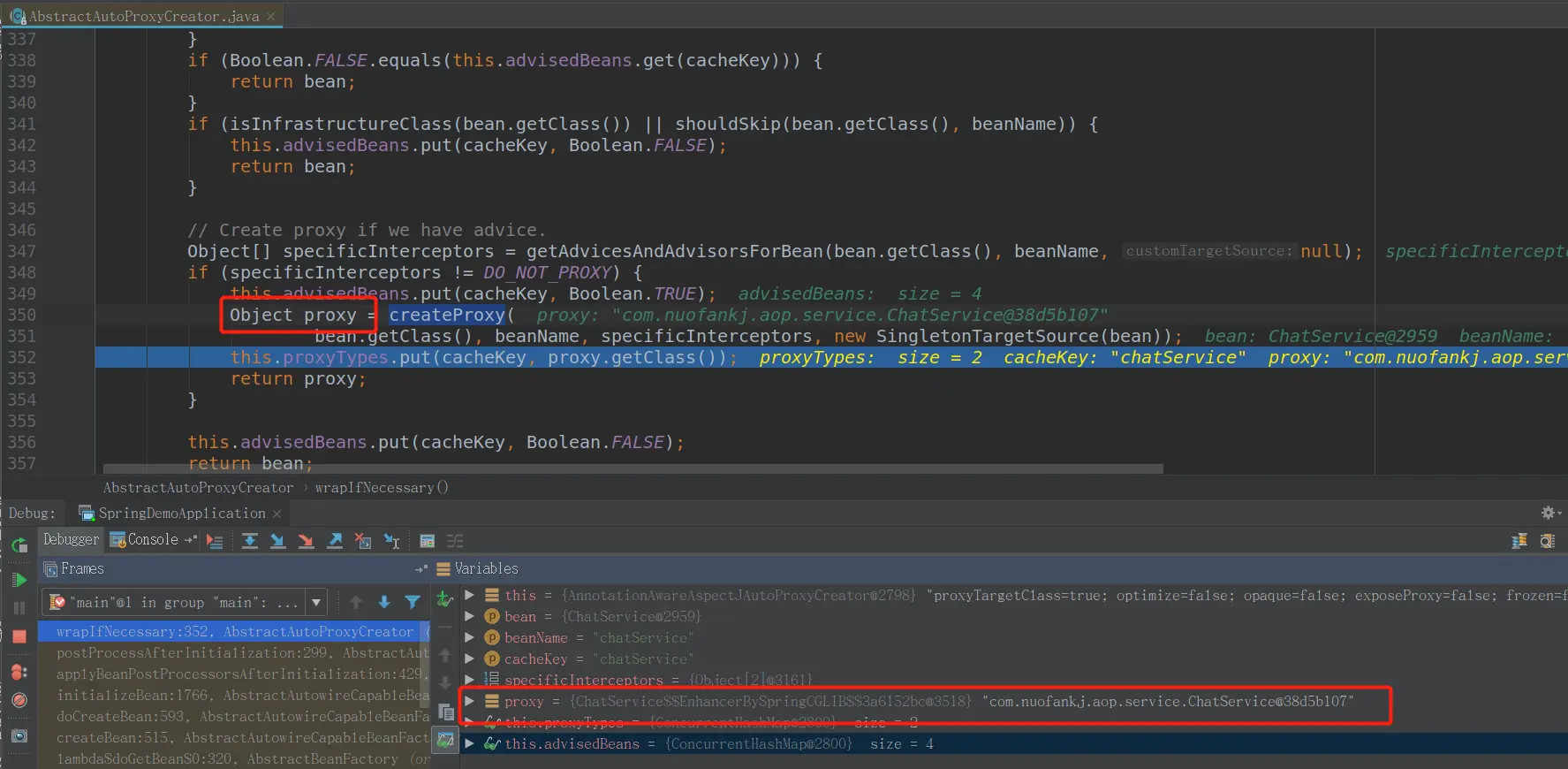Stop the debug session with red square

coord(19,636)
